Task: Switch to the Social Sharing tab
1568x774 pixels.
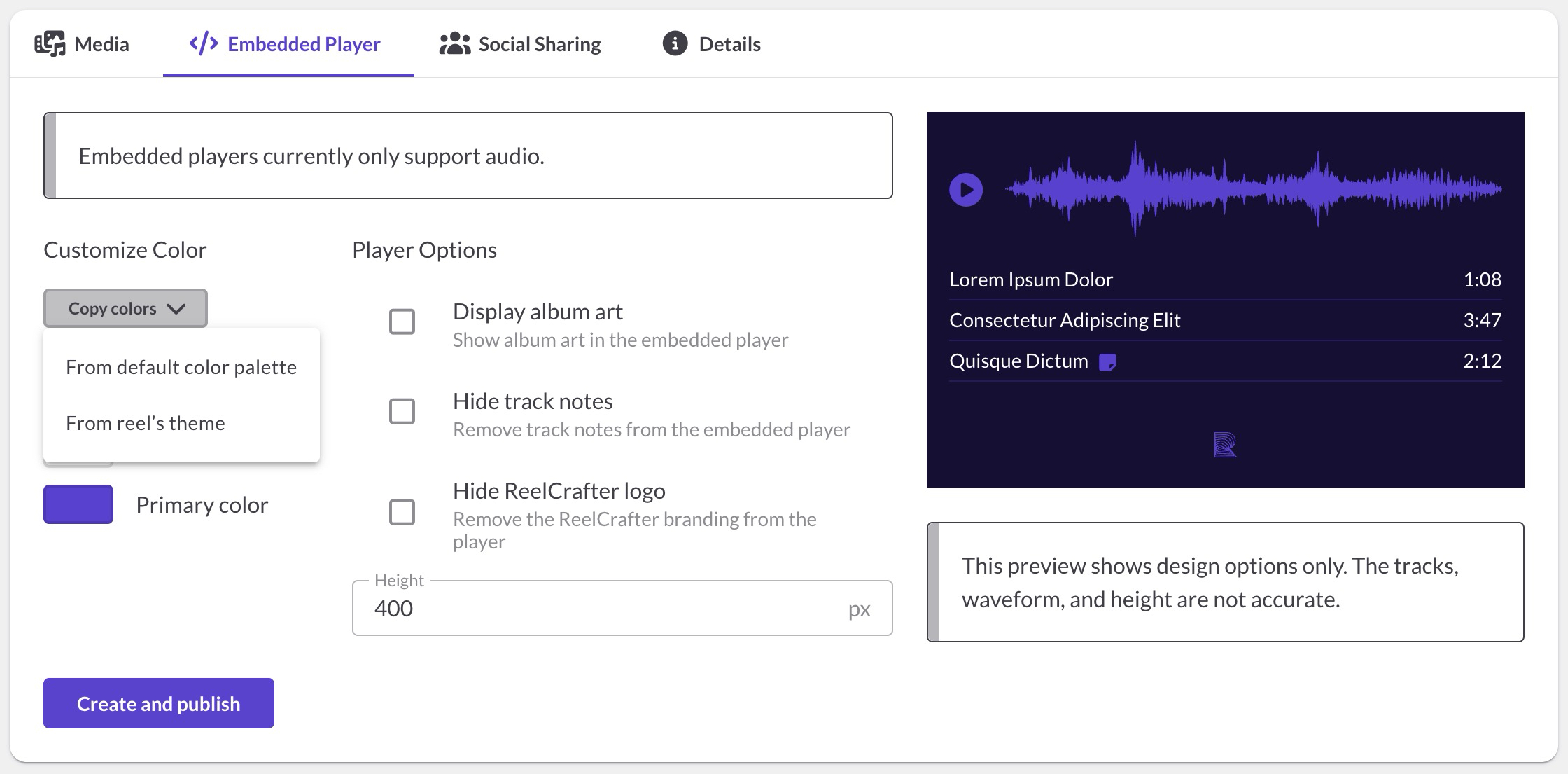Action: 539,44
